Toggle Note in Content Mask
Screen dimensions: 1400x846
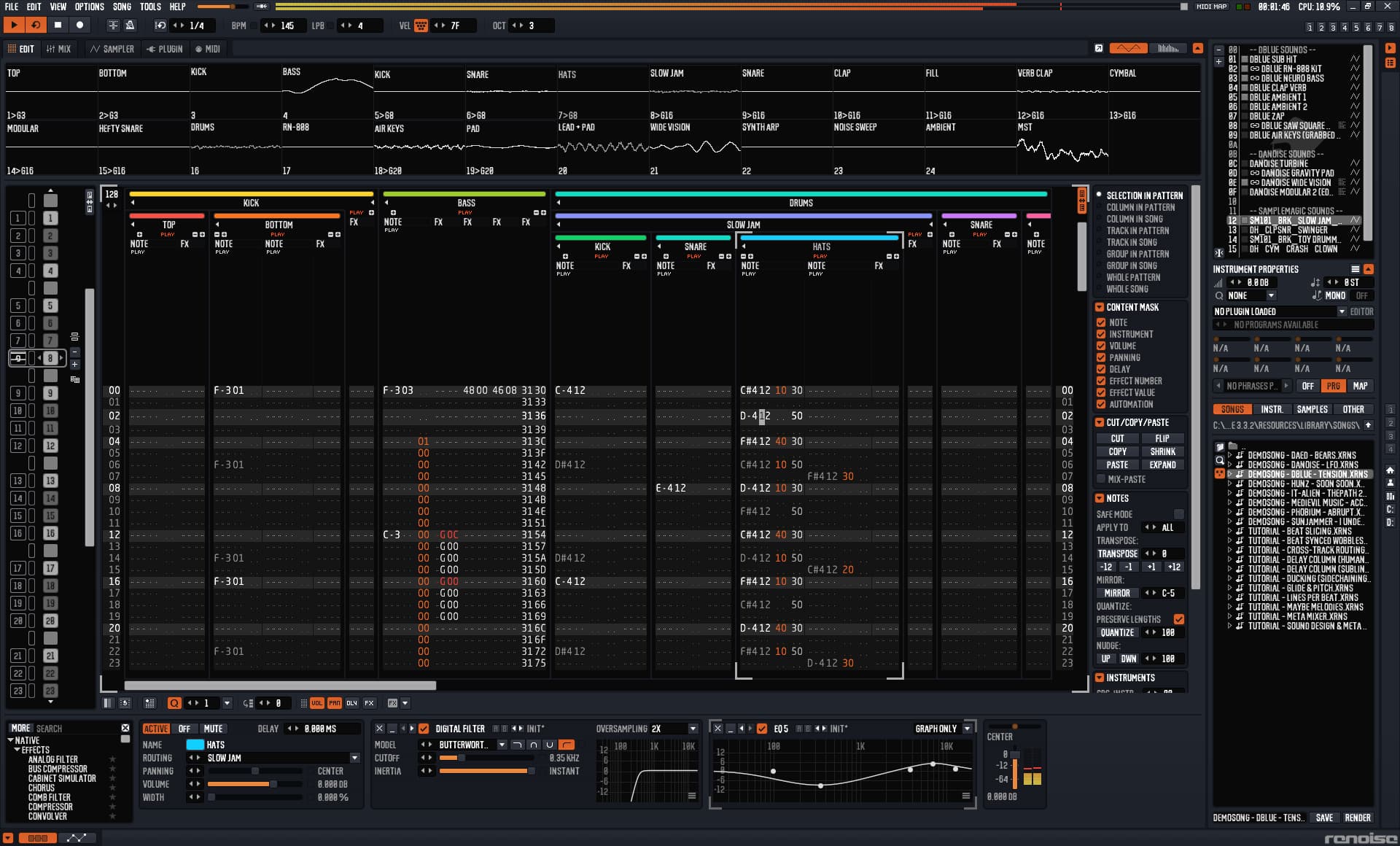point(1101,322)
